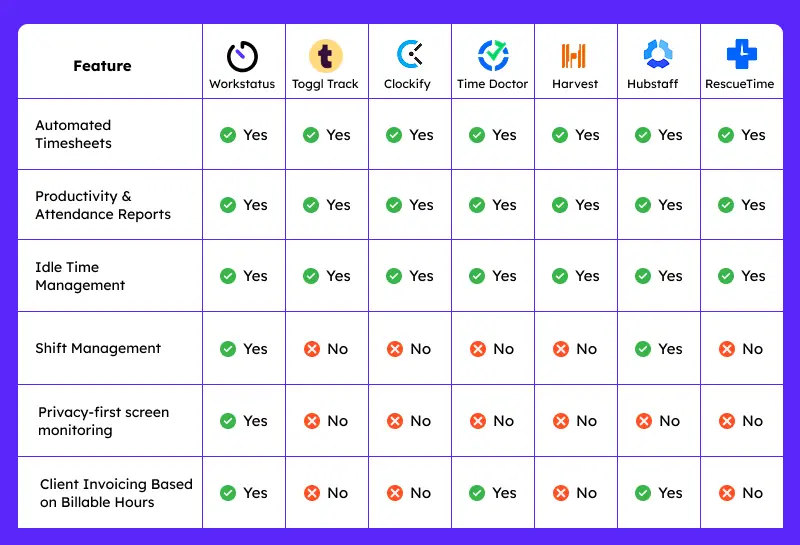Click Privacy-first screen monitoring label
The width and height of the screenshot is (800, 545).
(x=103, y=421)
